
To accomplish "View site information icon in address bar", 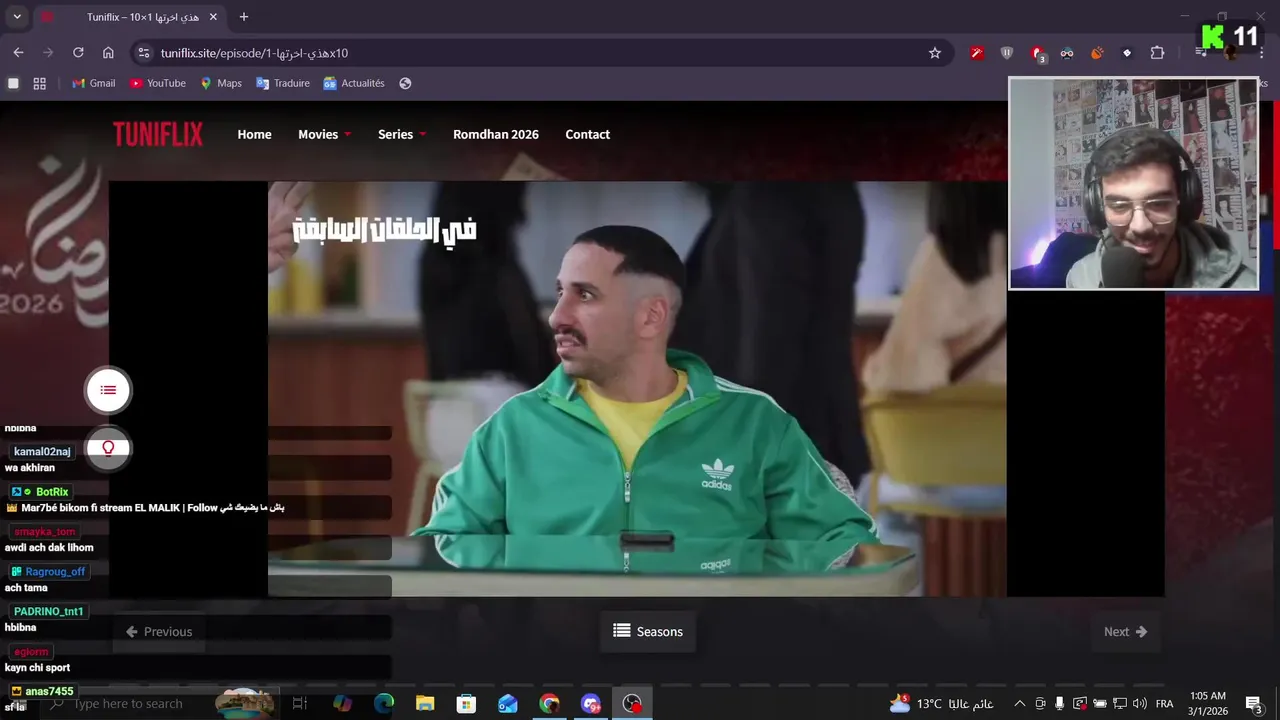I will tap(143, 53).
